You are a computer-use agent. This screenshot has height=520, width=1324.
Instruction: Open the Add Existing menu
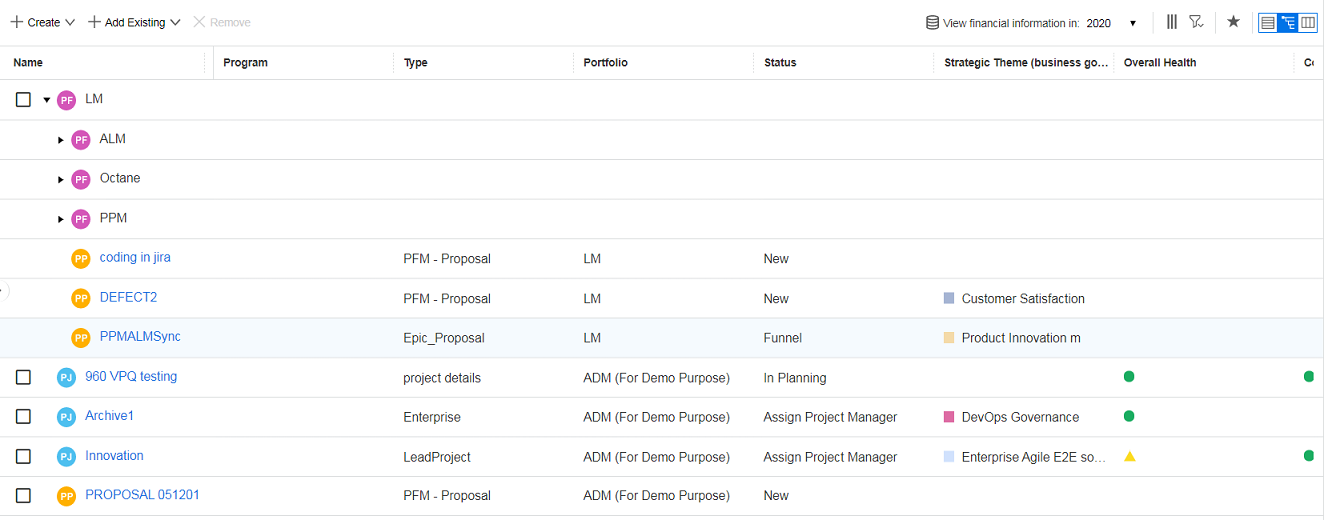(x=134, y=22)
